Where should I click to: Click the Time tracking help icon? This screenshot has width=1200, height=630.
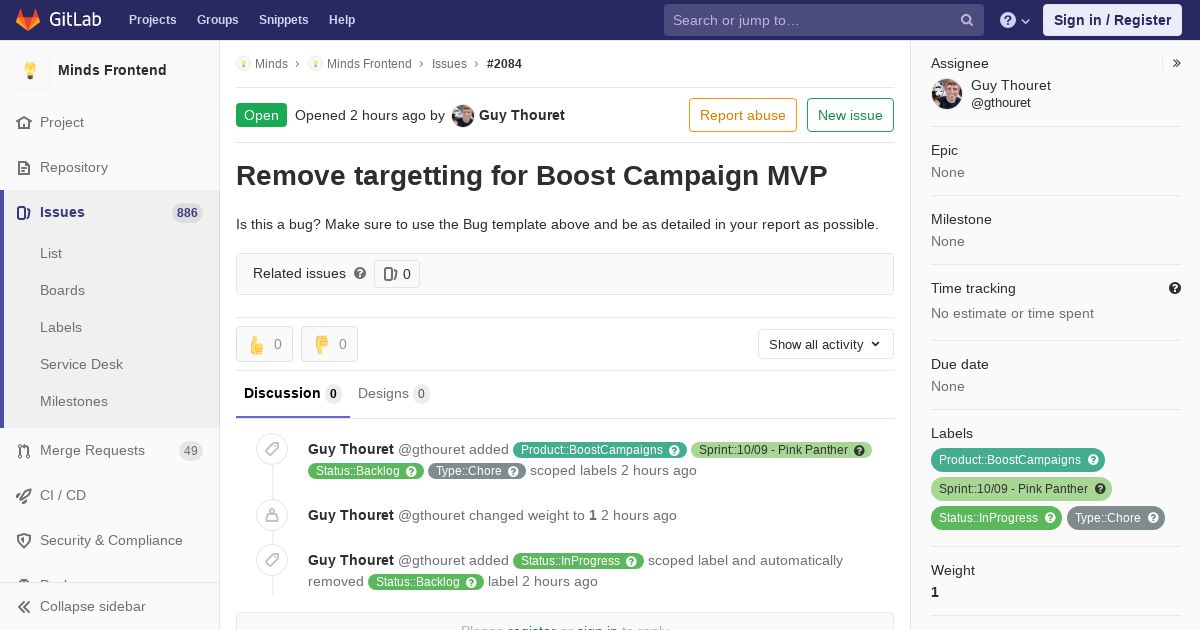coord(1175,288)
